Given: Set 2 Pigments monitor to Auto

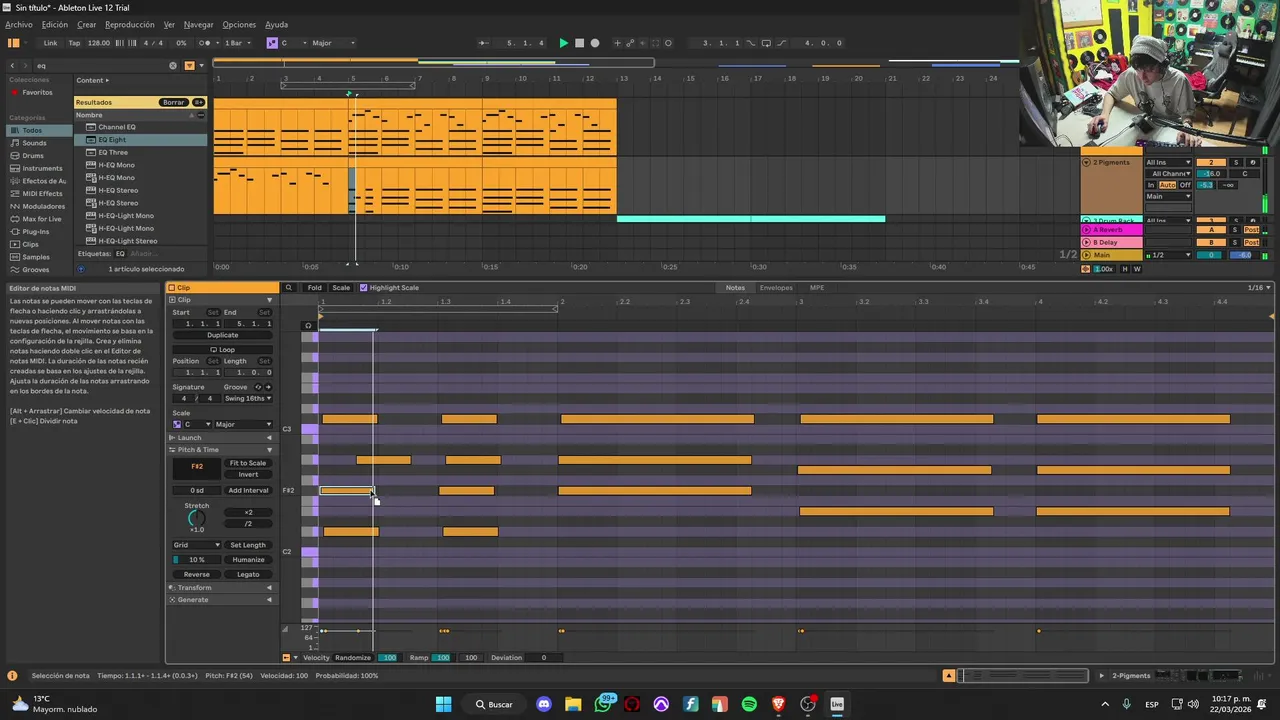Looking at the screenshot, I should [1168, 185].
